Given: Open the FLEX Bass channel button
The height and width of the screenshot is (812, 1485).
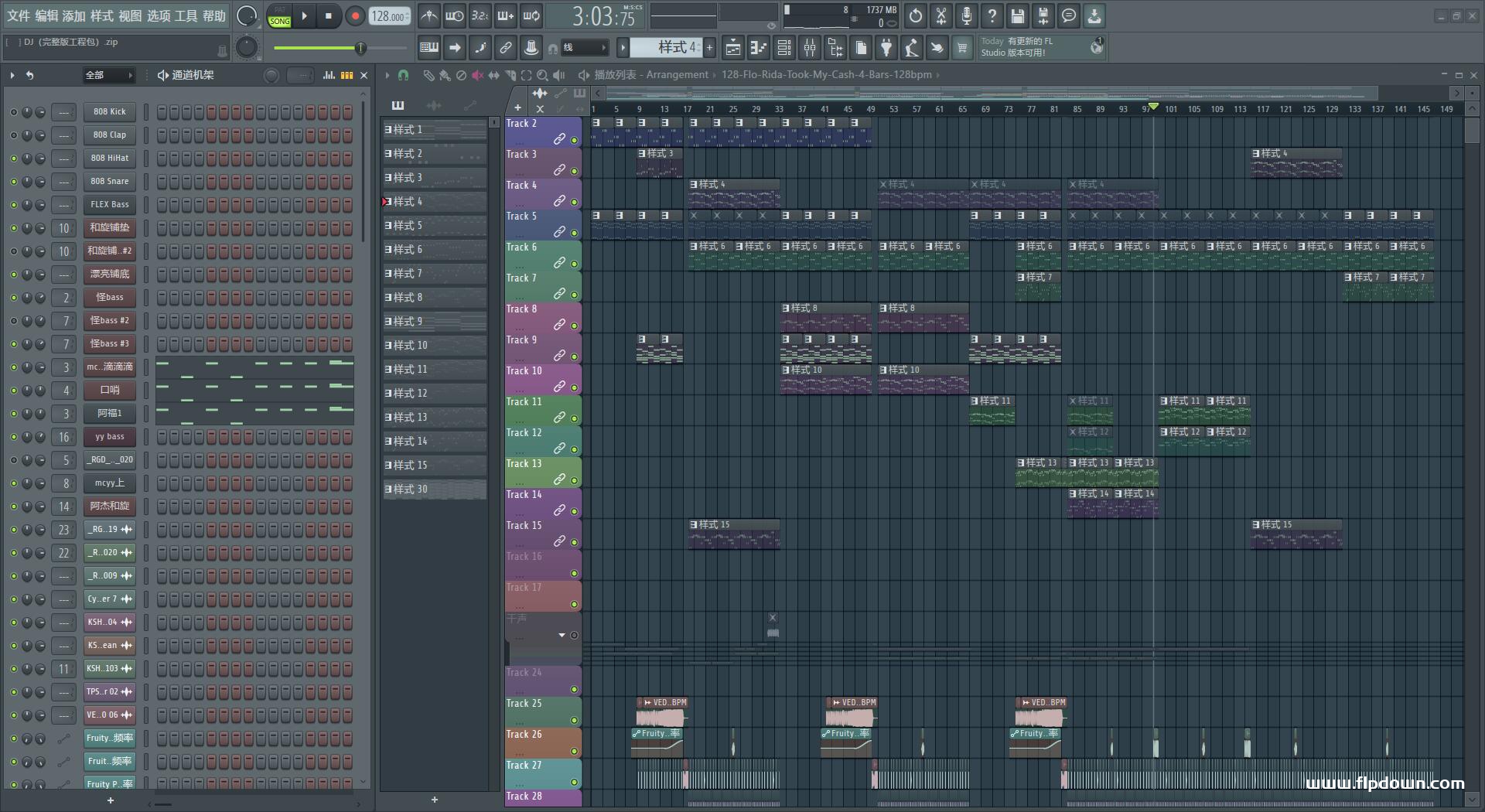Looking at the screenshot, I should (109, 205).
